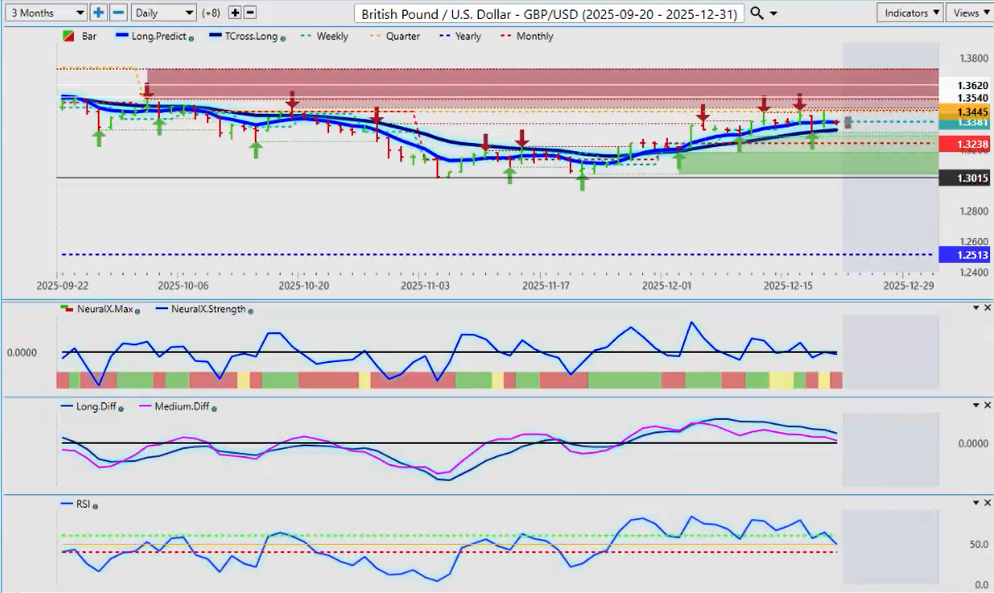Click the blue minus zoom-out button
Viewport: 994px width, 593px height.
click(x=118, y=13)
